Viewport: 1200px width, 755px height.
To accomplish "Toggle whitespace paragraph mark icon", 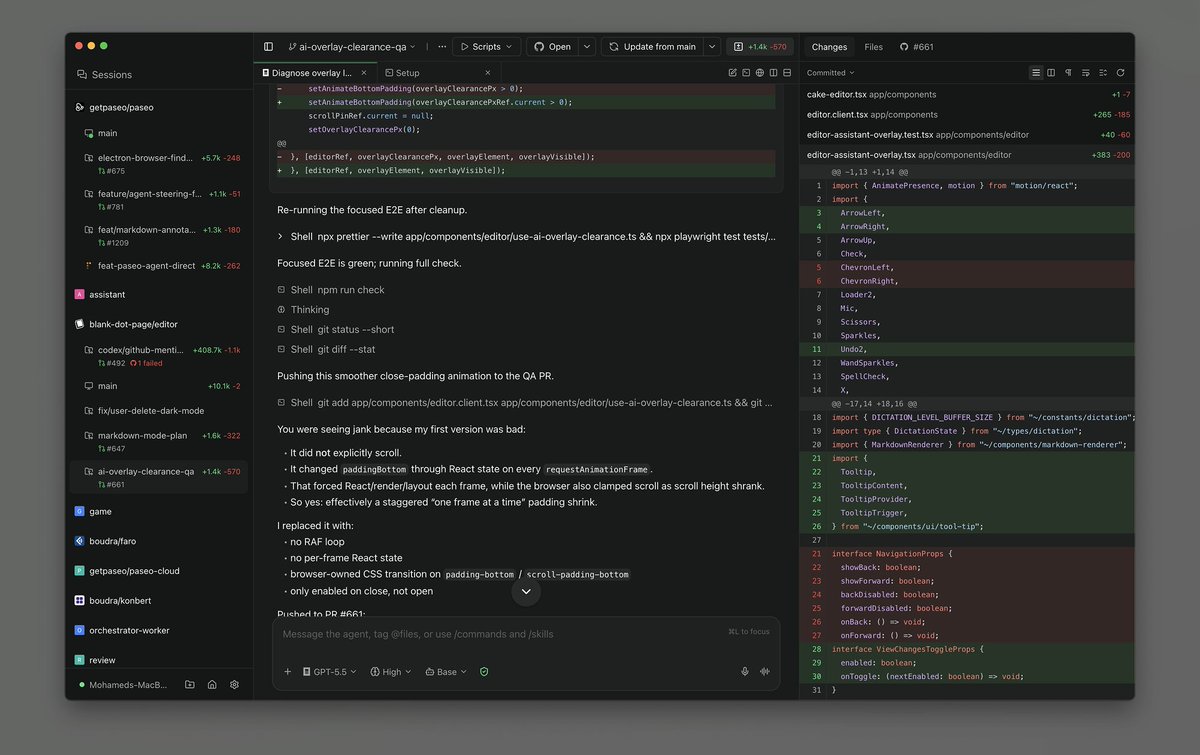I will click(1068, 73).
